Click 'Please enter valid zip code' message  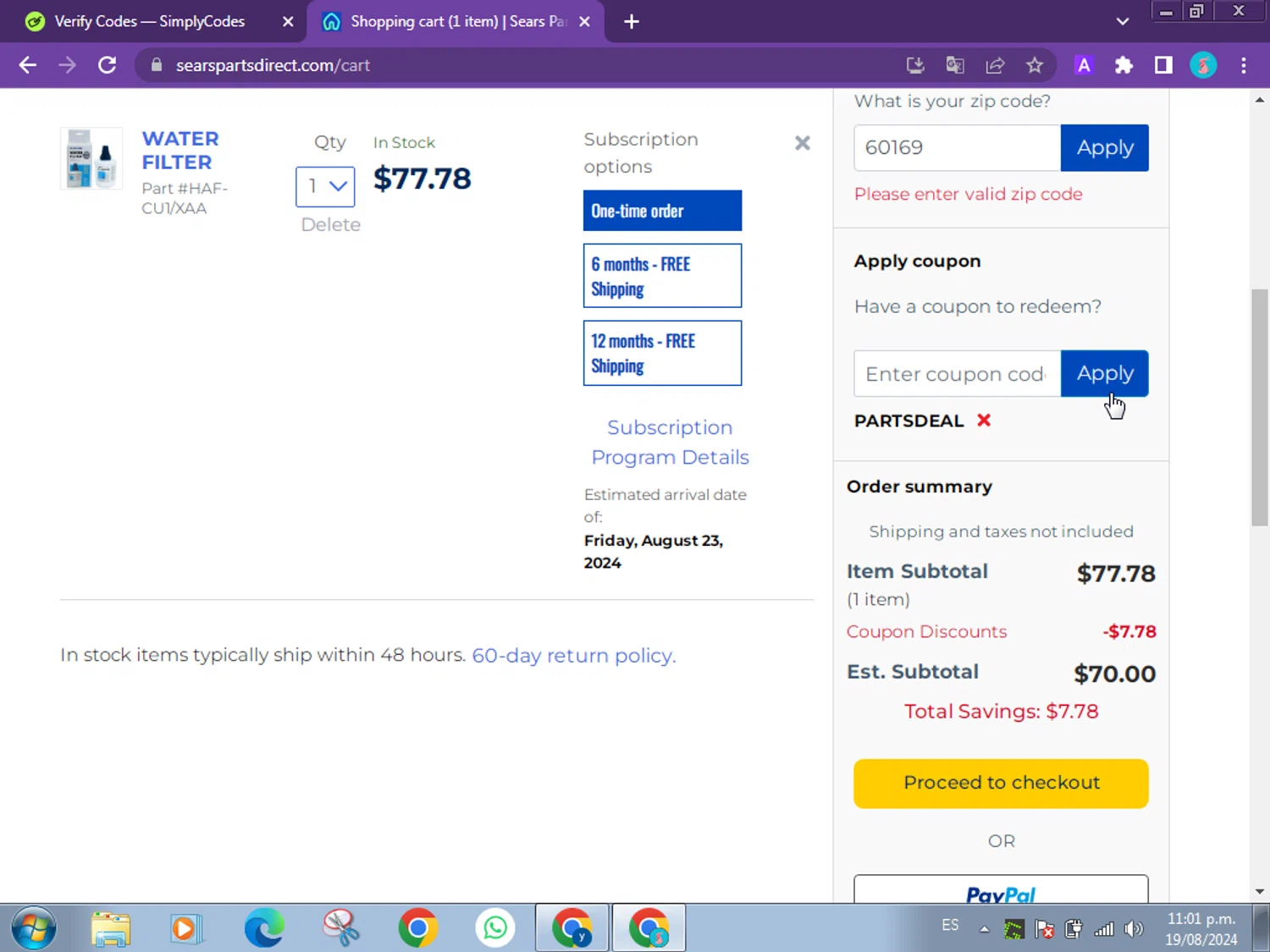[x=968, y=194]
